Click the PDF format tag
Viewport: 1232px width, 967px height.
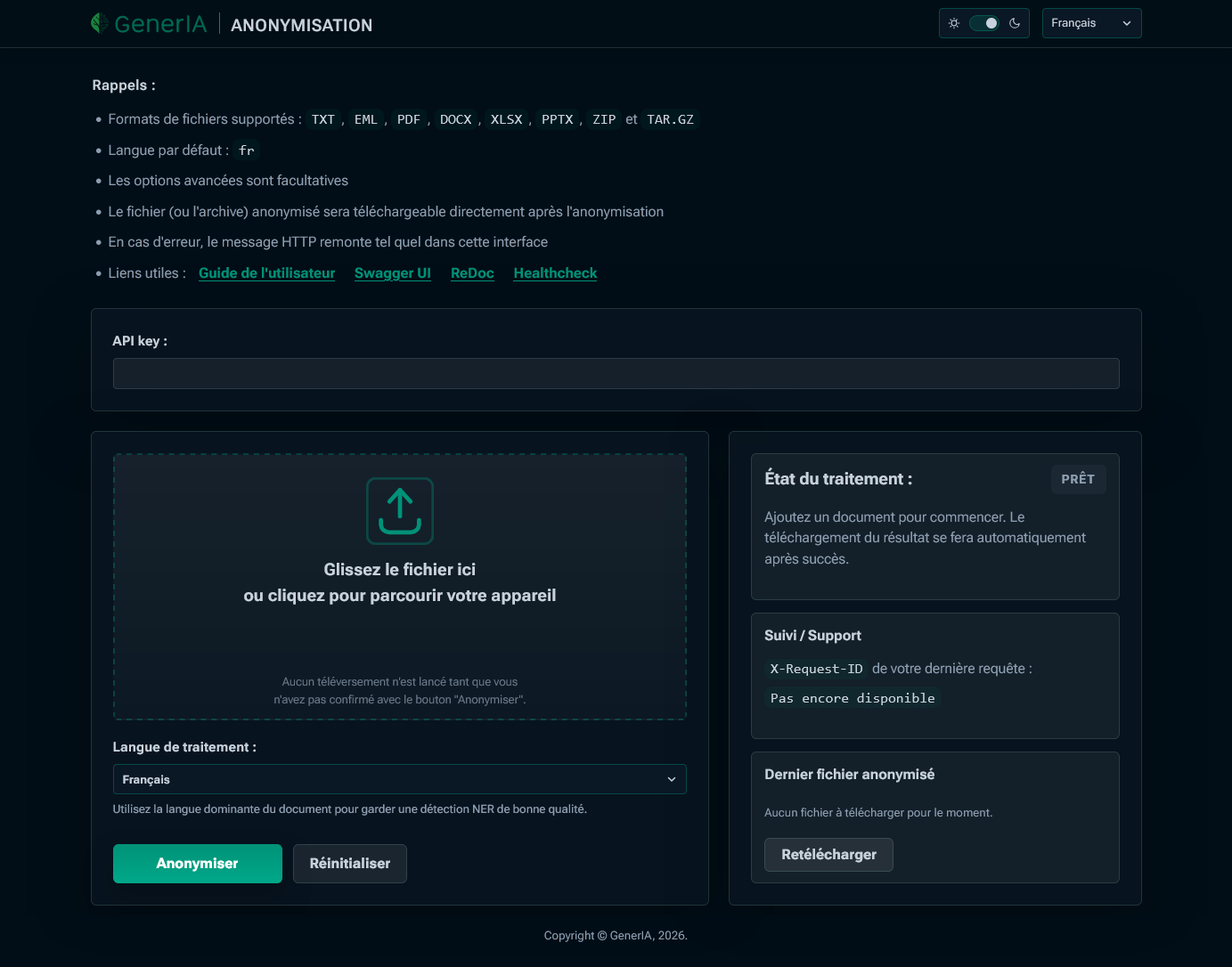(x=409, y=119)
